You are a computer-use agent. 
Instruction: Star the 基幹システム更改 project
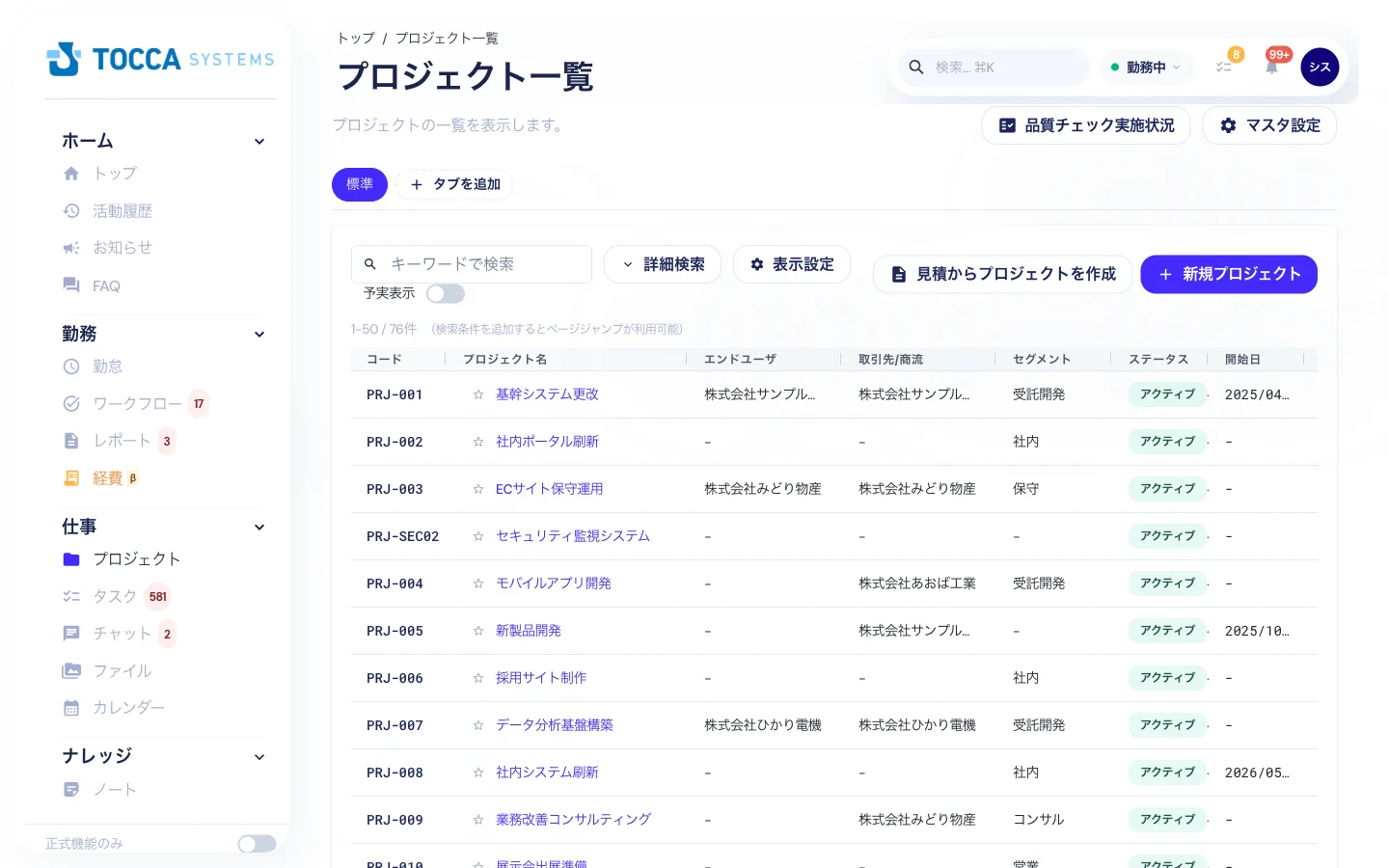(478, 394)
